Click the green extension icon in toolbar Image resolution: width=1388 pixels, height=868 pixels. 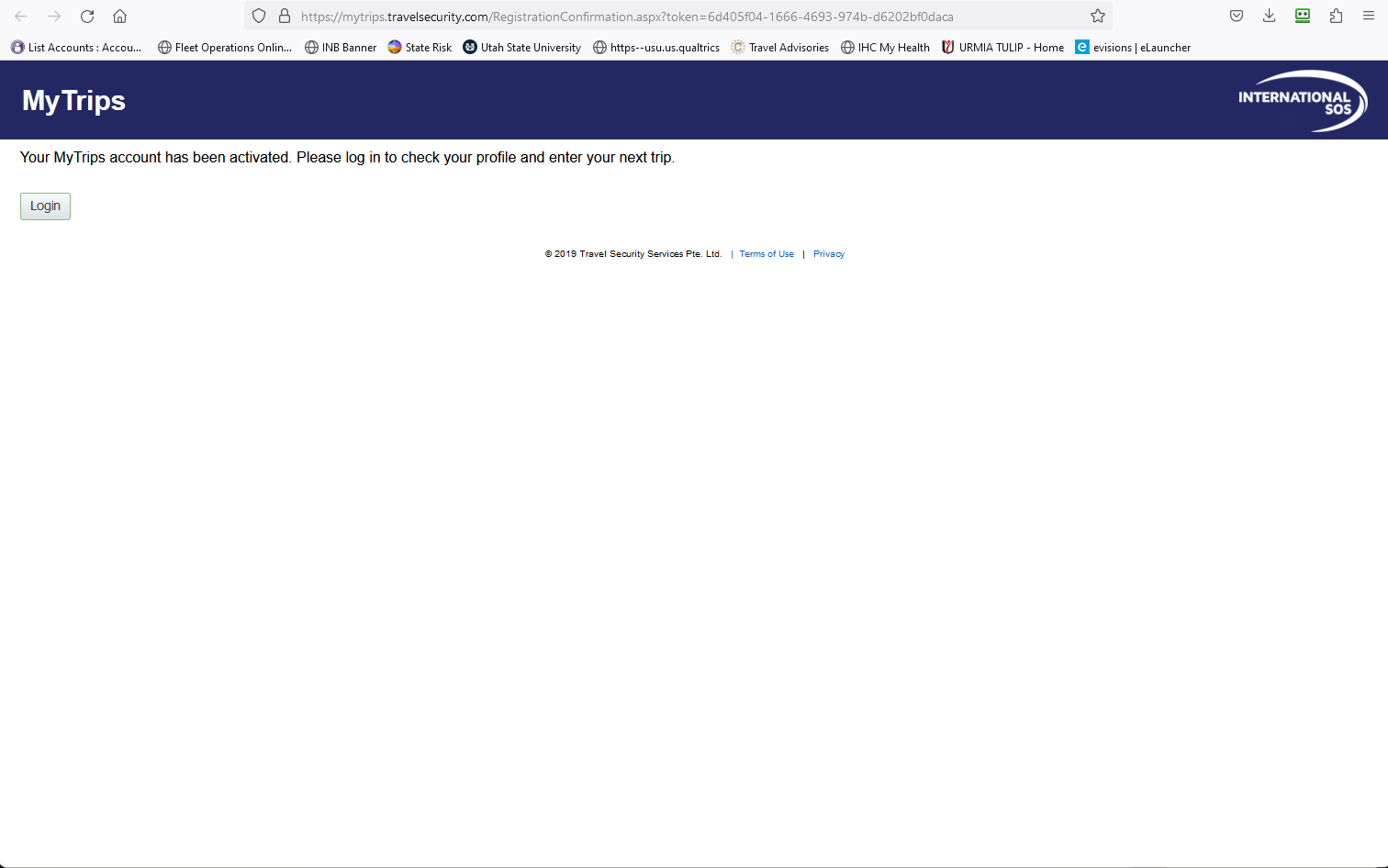tap(1303, 16)
